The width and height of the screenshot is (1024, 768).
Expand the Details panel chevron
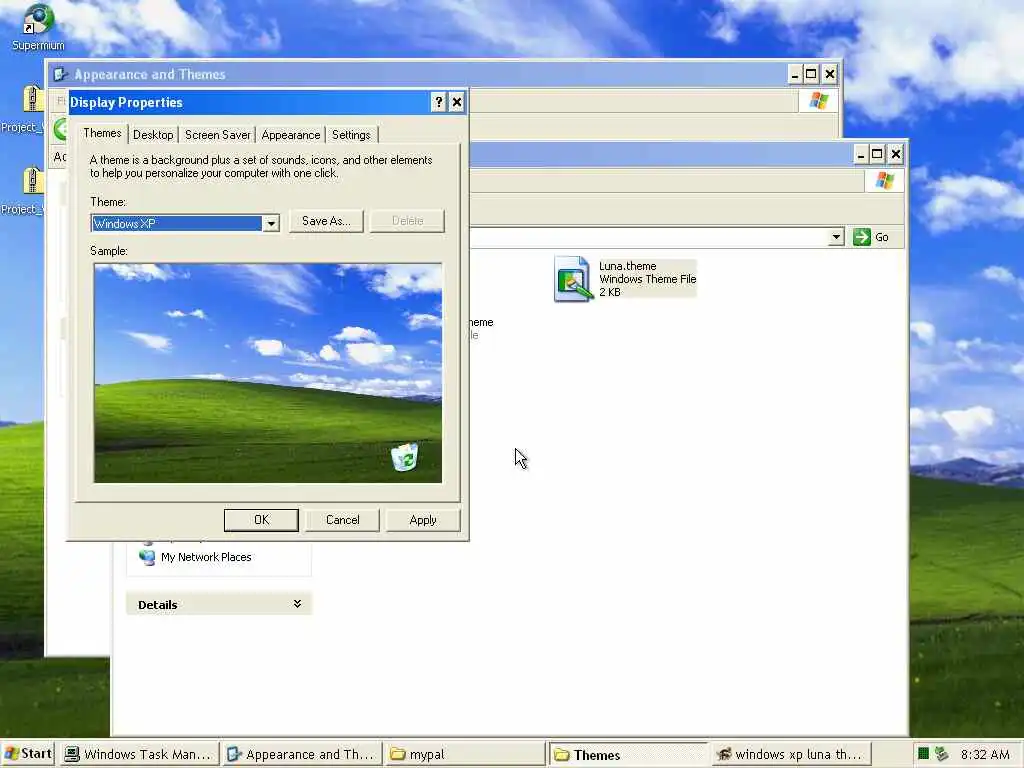click(297, 604)
